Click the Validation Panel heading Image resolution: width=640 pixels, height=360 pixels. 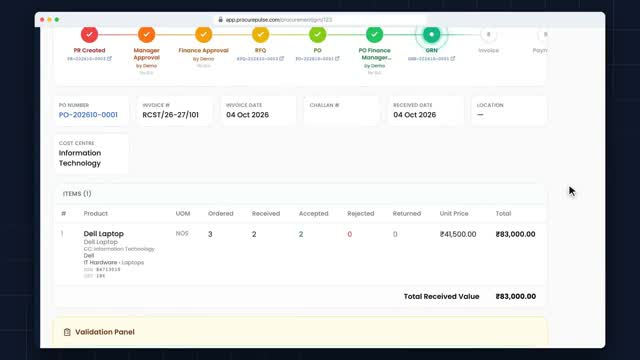[x=105, y=332]
